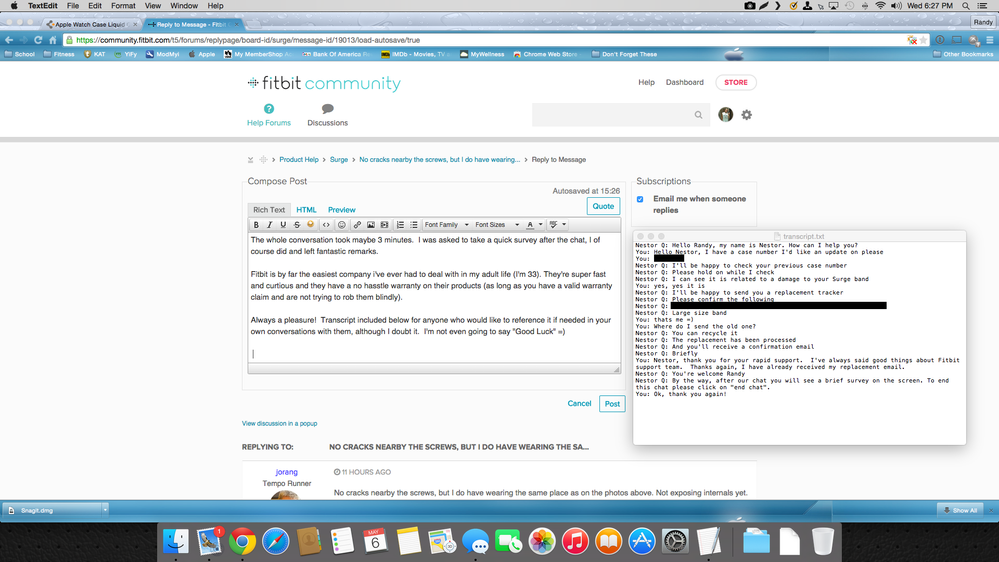999x562 pixels.
Task: Toggle Email me when someone replies checkbox
Action: click(640, 199)
